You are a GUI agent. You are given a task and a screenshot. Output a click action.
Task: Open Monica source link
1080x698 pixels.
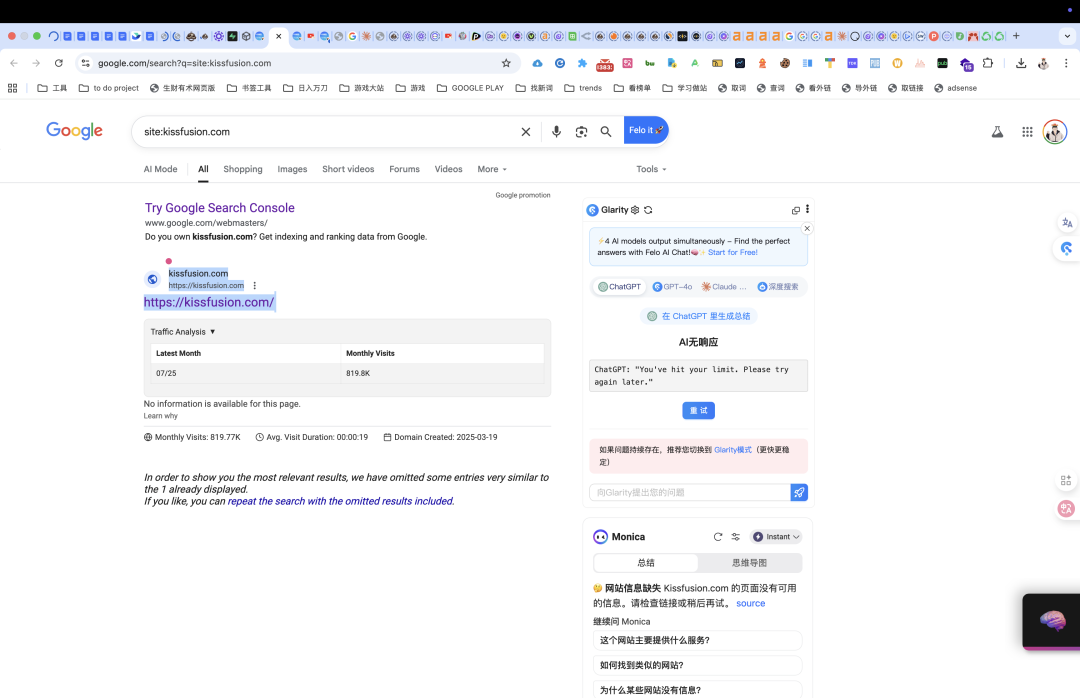[x=750, y=603]
